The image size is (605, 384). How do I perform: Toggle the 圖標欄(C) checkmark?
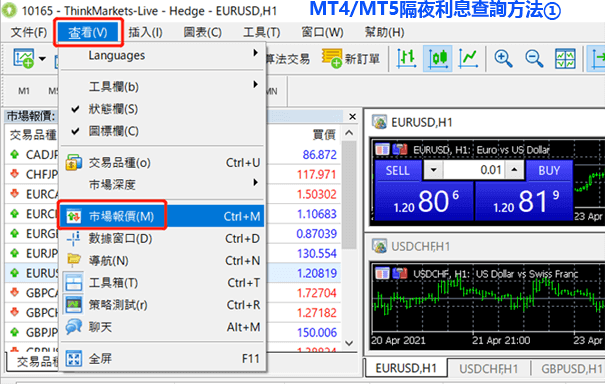[x=162, y=131]
